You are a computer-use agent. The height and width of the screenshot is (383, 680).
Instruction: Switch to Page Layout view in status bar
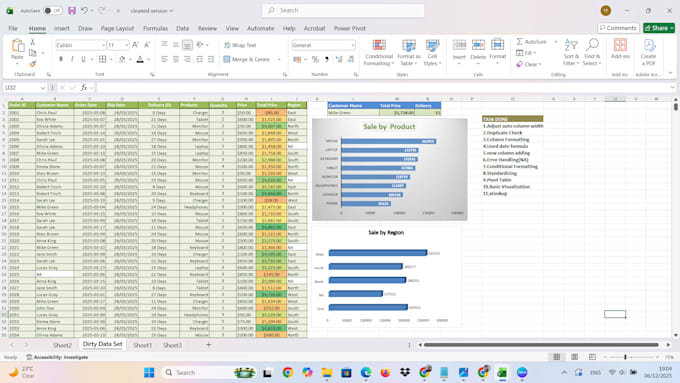[x=574, y=357]
